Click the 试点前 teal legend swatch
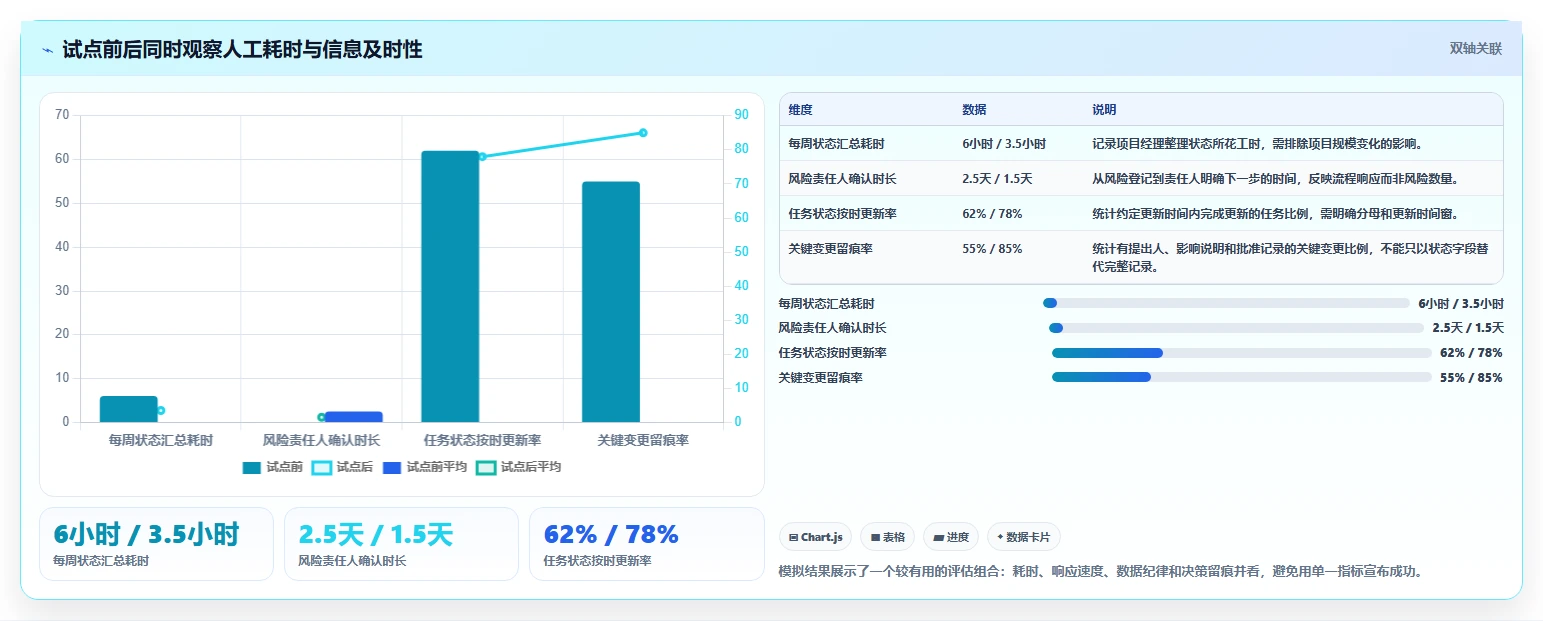 [252, 467]
